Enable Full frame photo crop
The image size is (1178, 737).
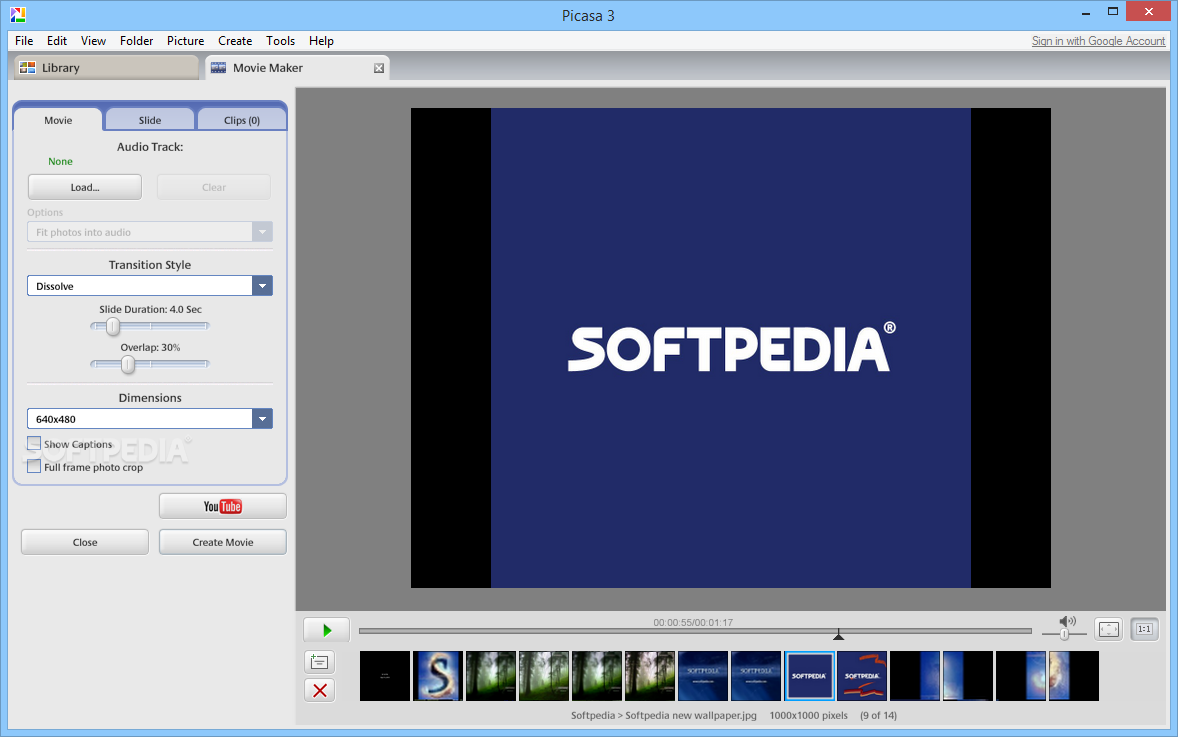34,467
